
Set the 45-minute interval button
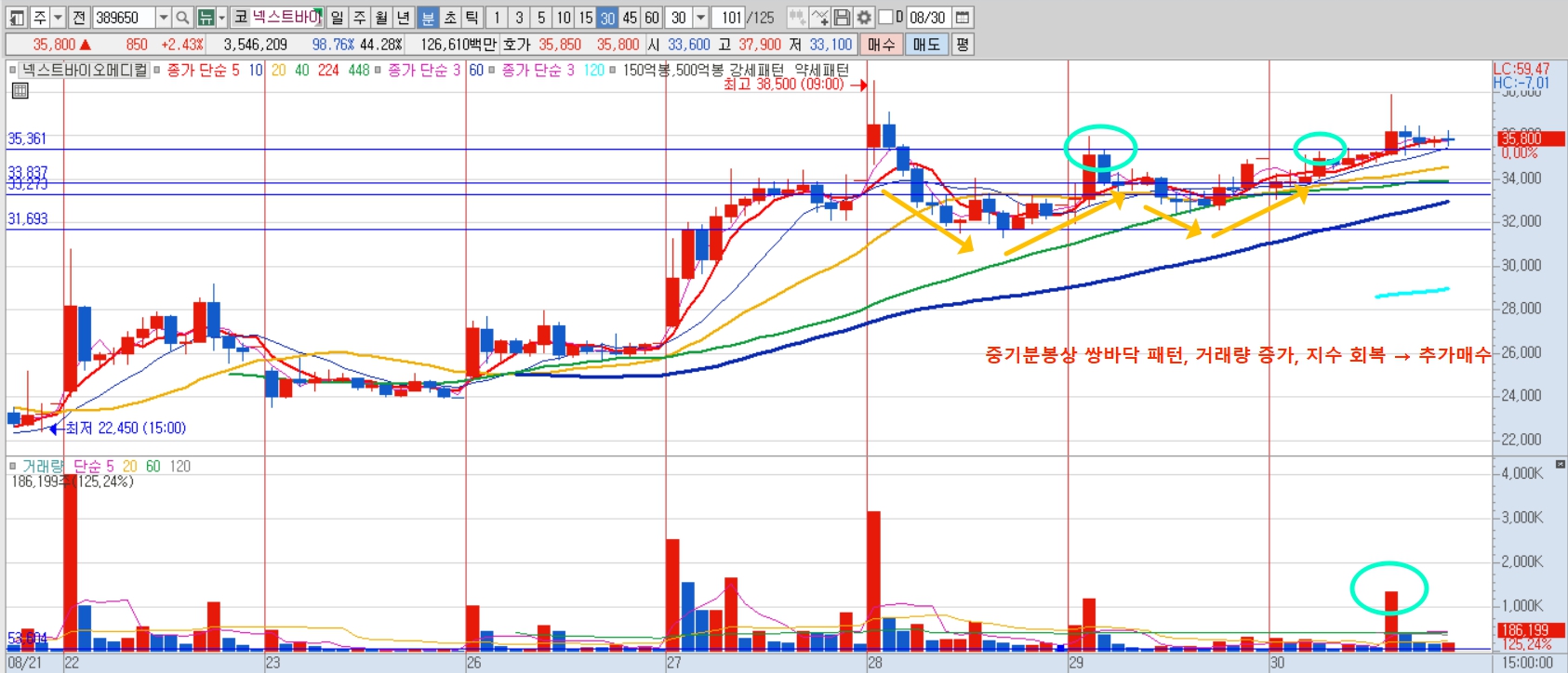(630, 18)
